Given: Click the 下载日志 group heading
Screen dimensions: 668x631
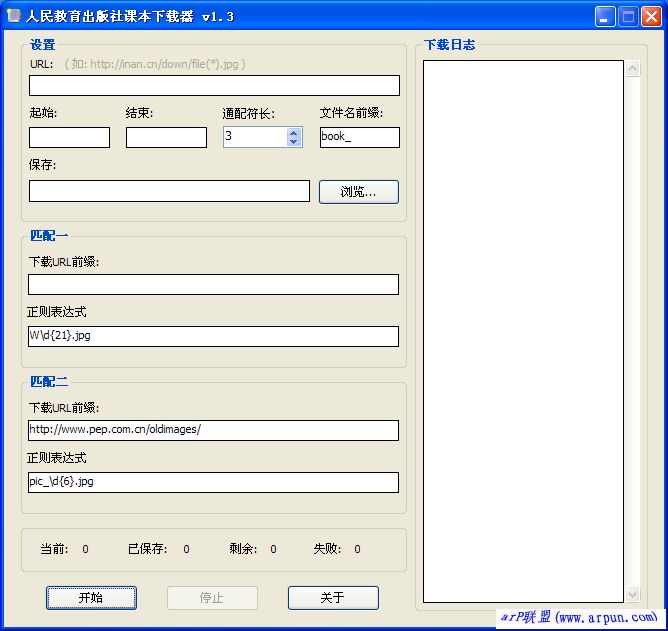Looking at the screenshot, I should [449, 44].
